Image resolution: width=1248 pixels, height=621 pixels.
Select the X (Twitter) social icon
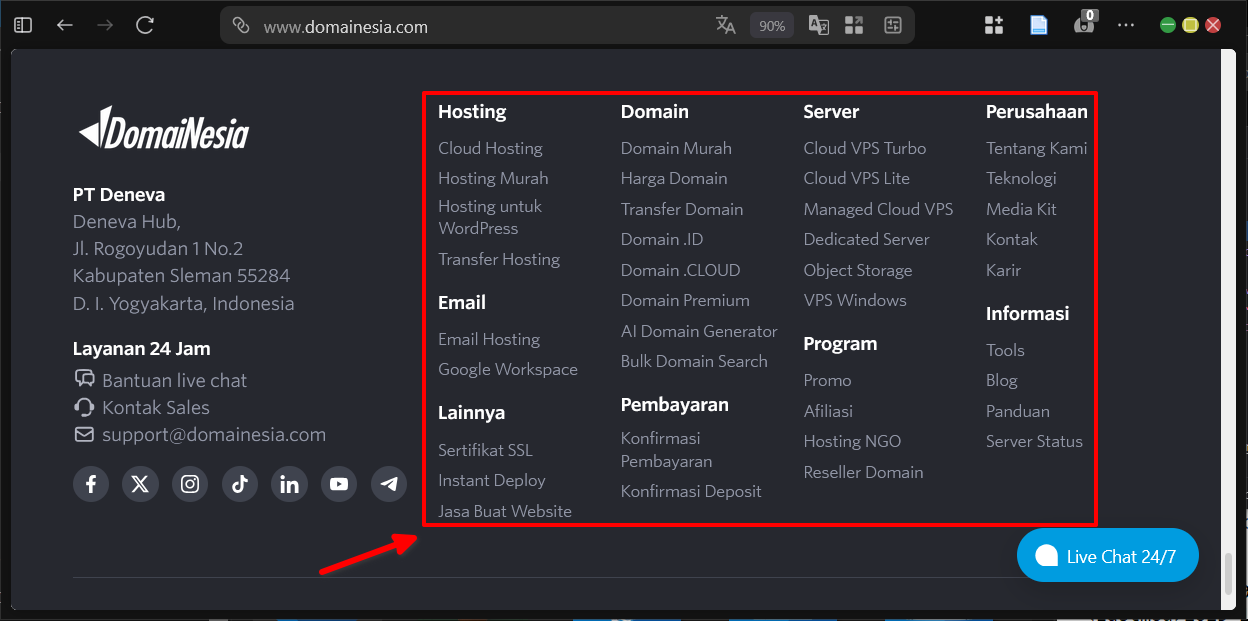tap(140, 483)
